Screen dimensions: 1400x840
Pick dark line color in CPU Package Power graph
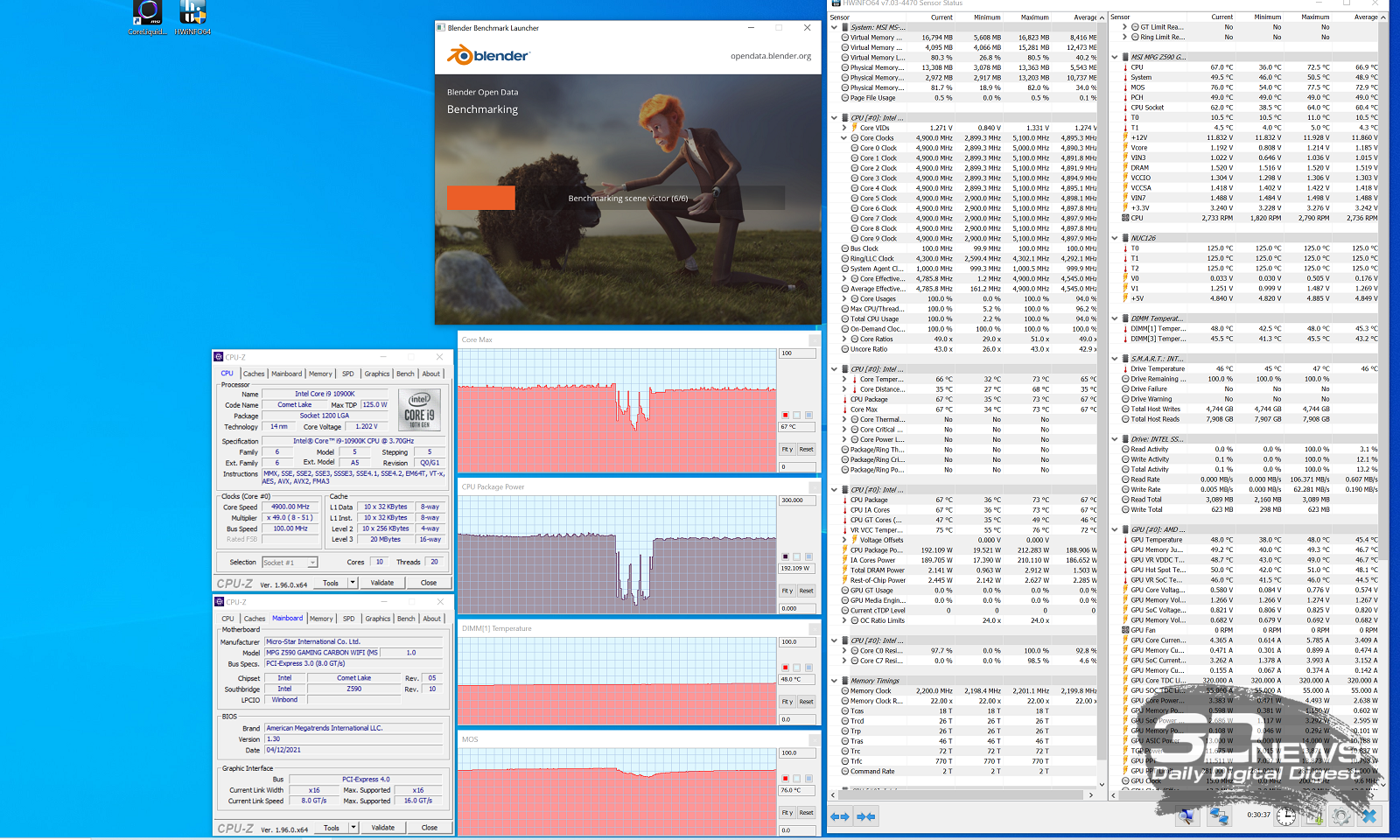click(786, 556)
